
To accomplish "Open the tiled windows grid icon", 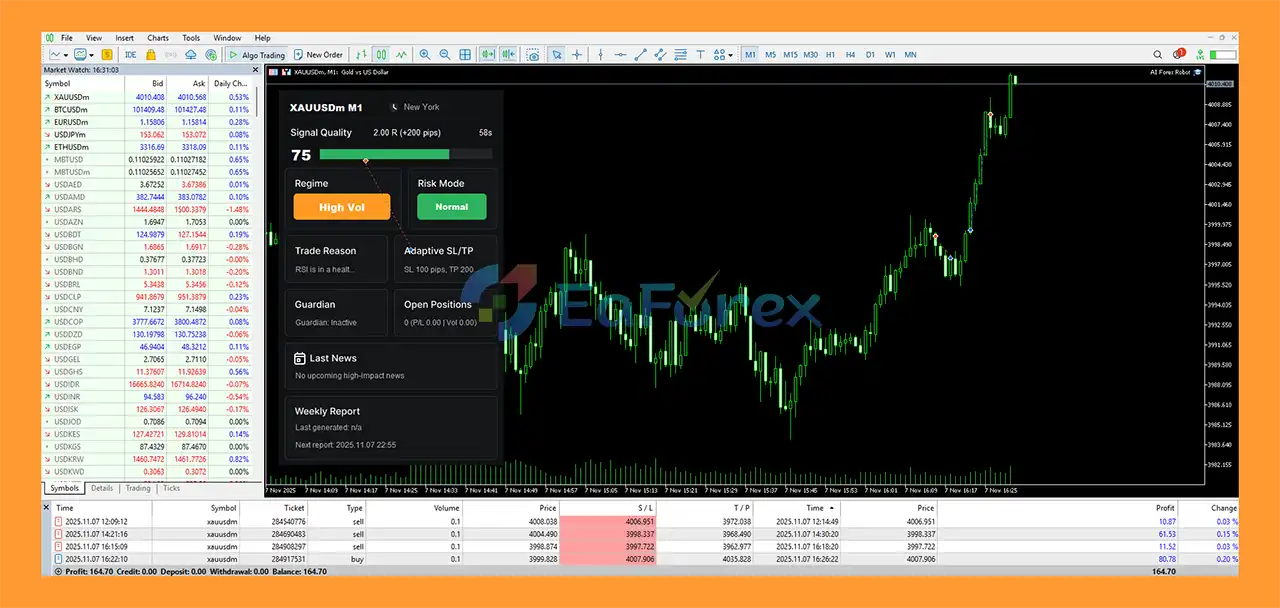I will (465, 55).
